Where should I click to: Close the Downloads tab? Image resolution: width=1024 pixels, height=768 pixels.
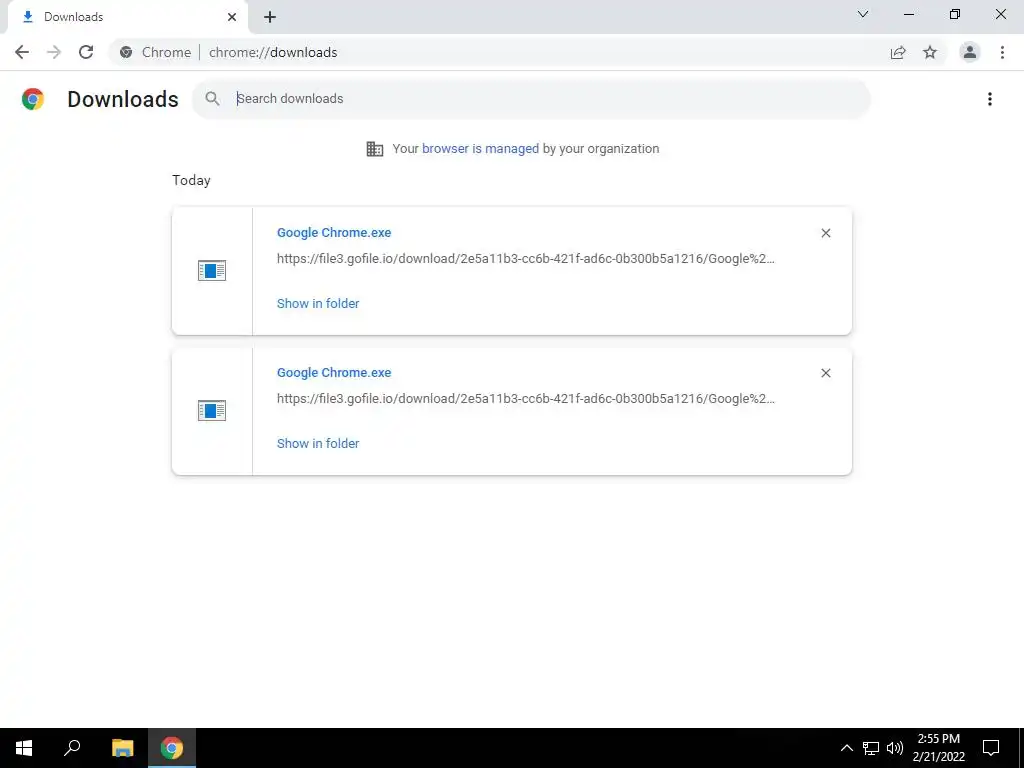point(232,17)
